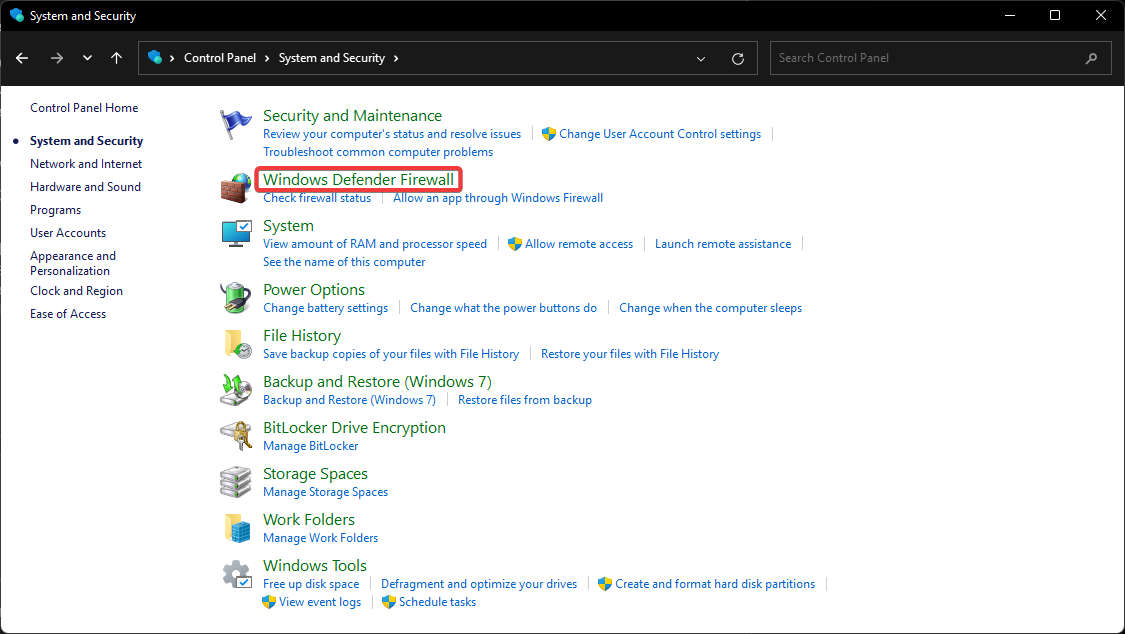Screen dimensions: 1125x634
Task: Click Change battery settings link
Action: pyautogui.click(x=326, y=308)
